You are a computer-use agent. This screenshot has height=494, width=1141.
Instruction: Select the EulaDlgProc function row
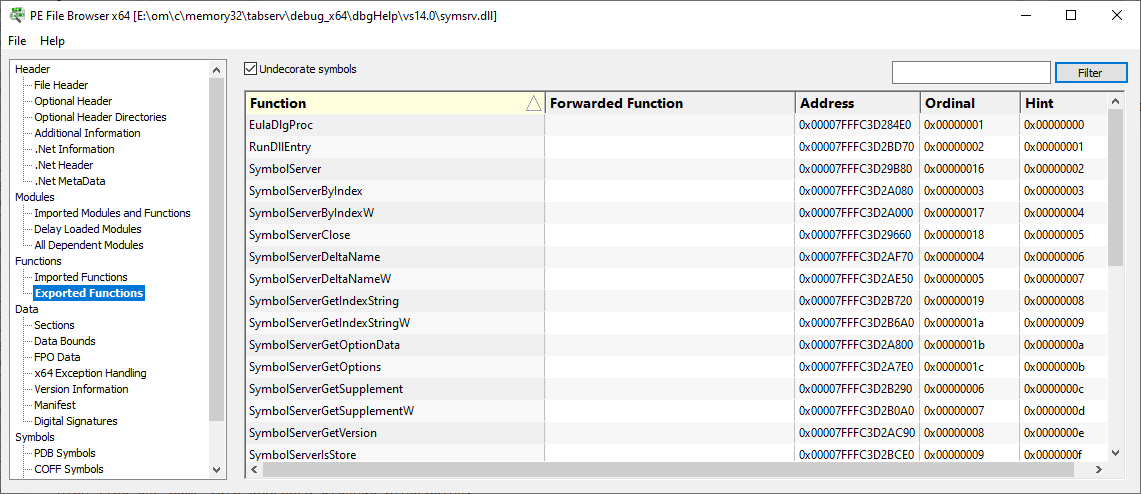677,125
